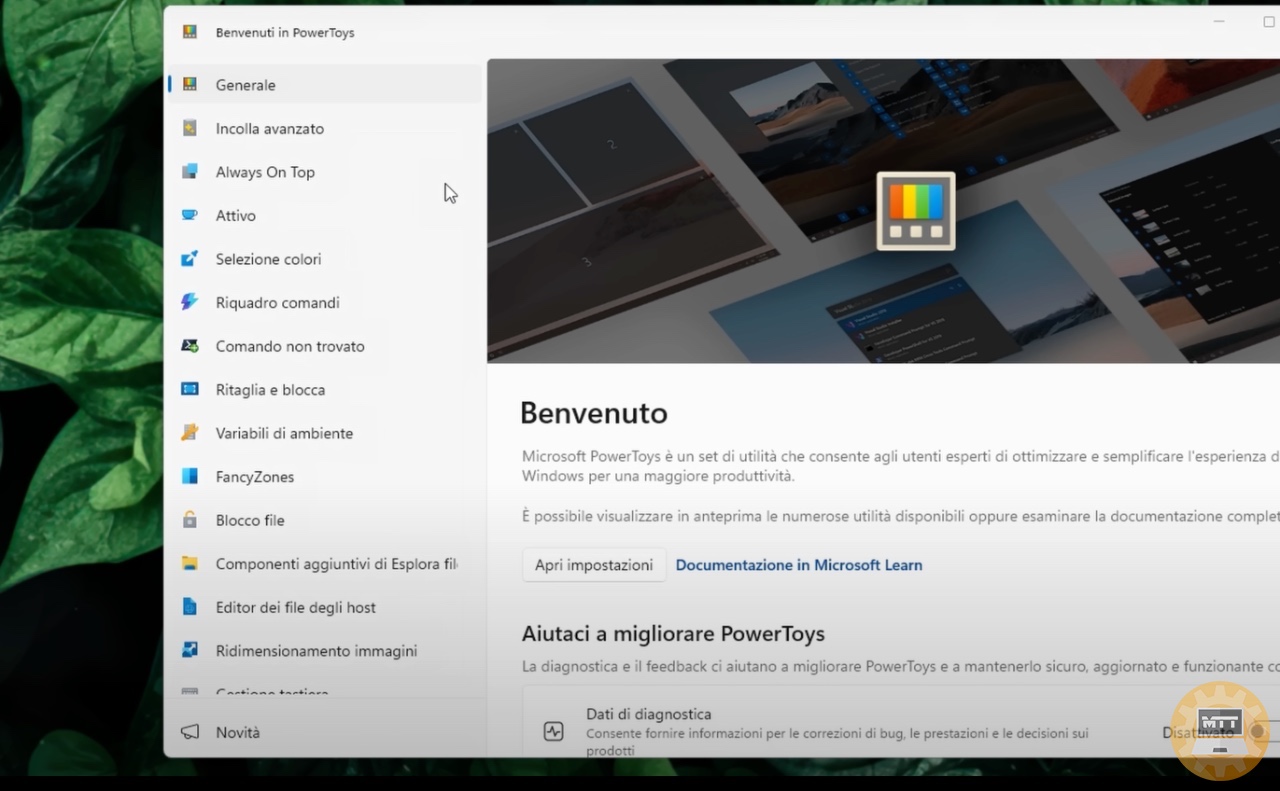The image size is (1280, 791).
Task: Click the Incolla avanzato icon
Action: click(x=190, y=128)
